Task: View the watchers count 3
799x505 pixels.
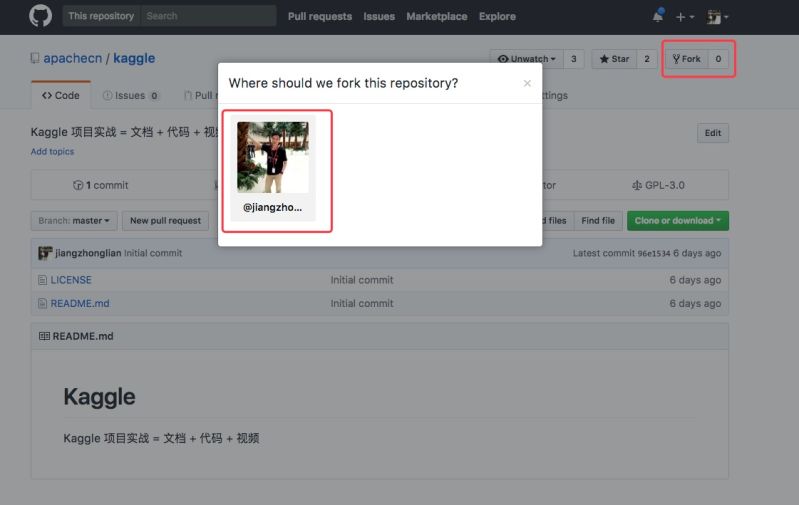Action: point(574,59)
